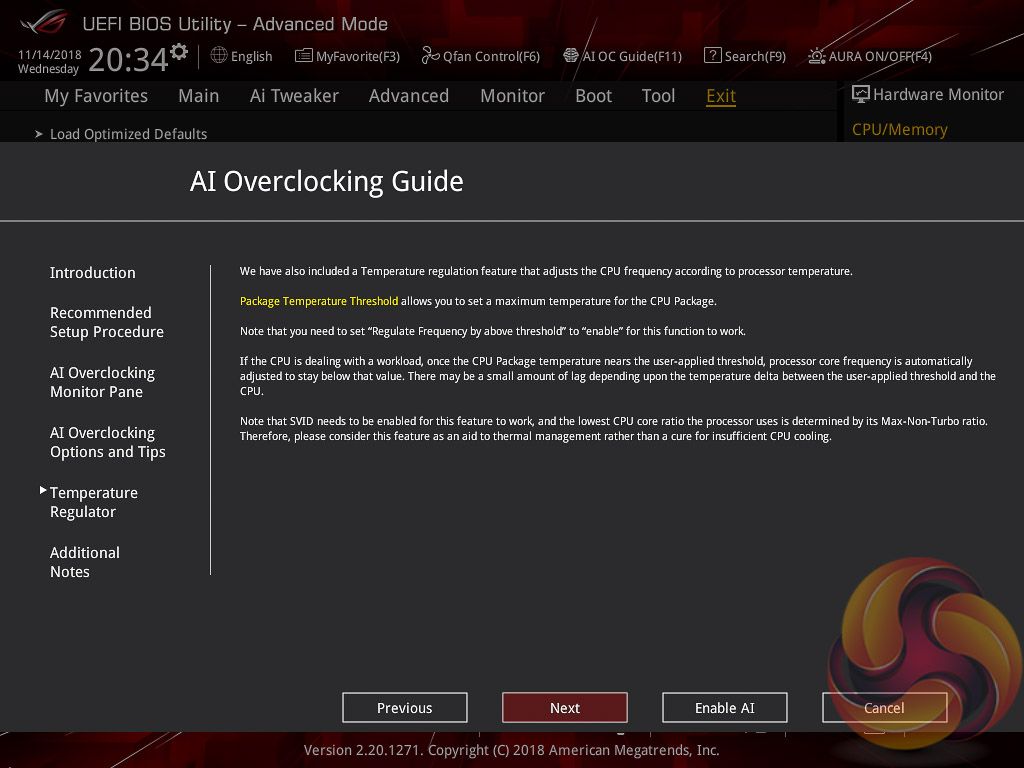
Task: Select Recommended Setup Procedure section
Action: coord(106,322)
